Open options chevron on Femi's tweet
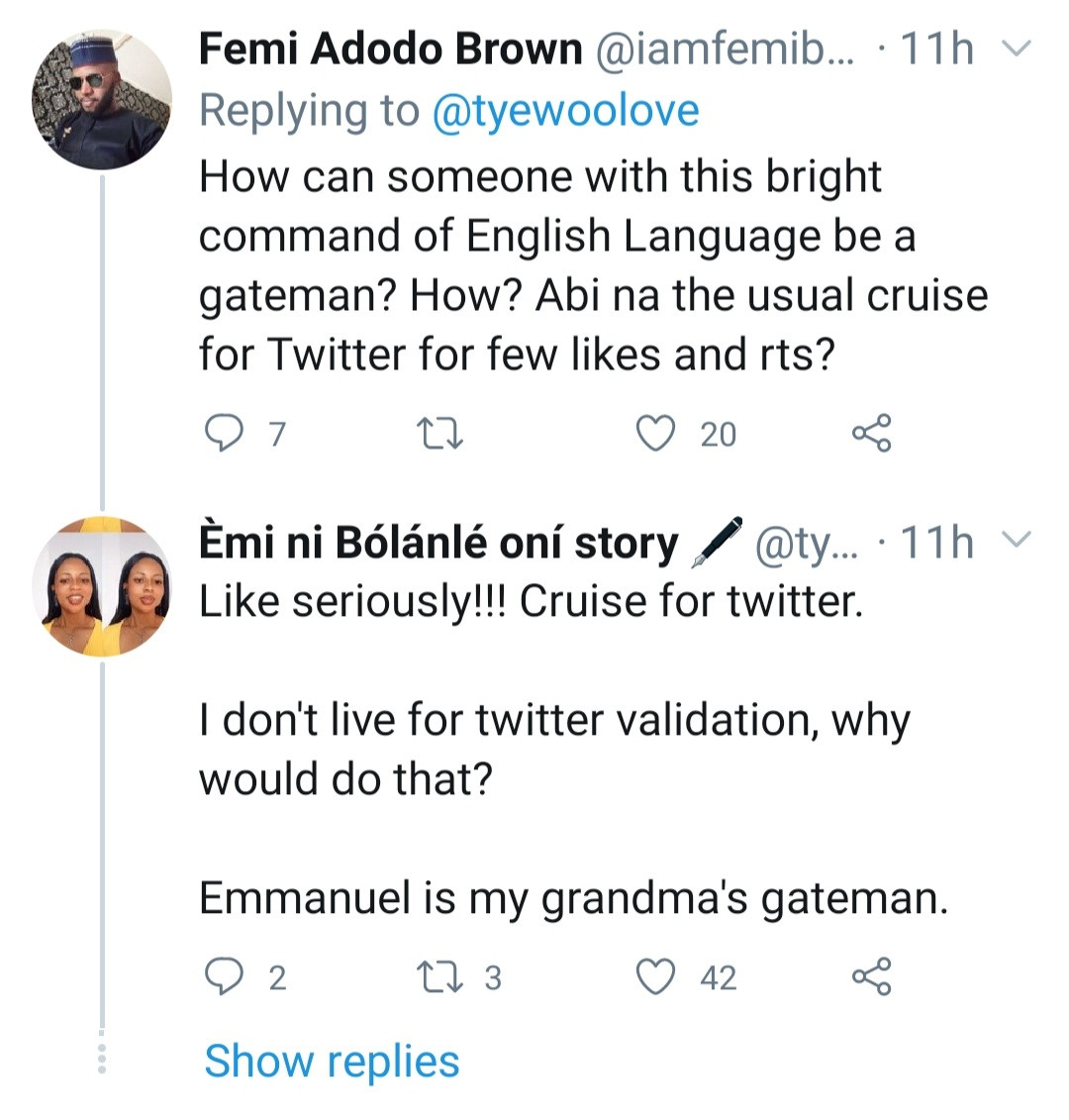 coord(1017,49)
